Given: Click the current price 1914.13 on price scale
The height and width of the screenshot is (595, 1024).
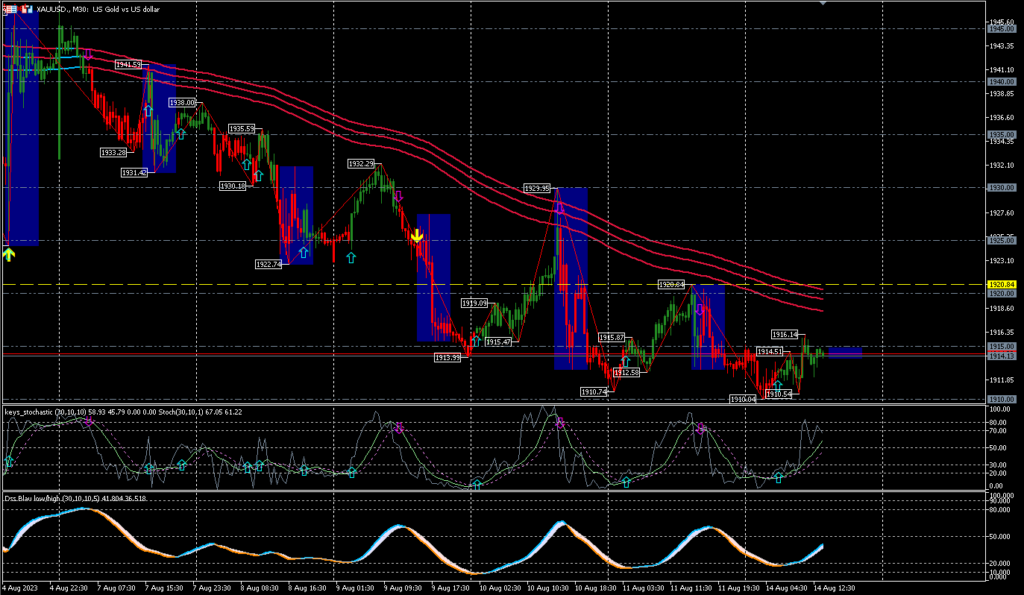Looking at the screenshot, I should [x=1001, y=355].
